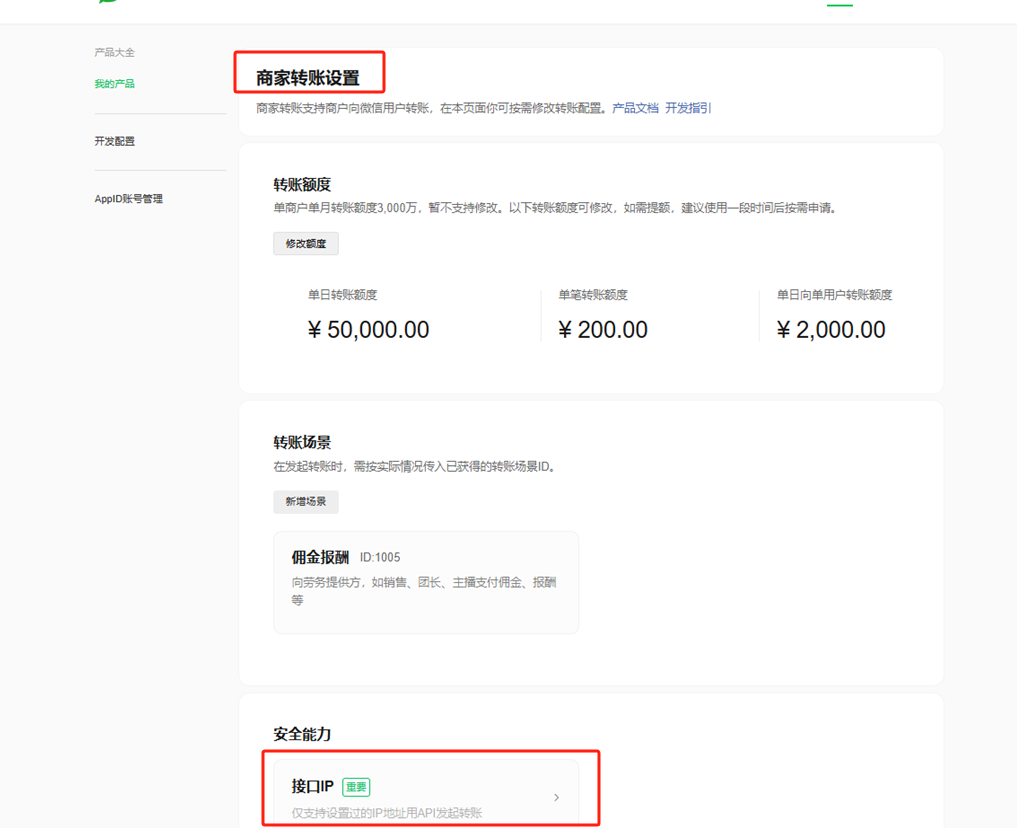The image size is (1017, 828).
Task: Expand the 接口IP card chevron arrow
Action: pyautogui.click(x=556, y=797)
